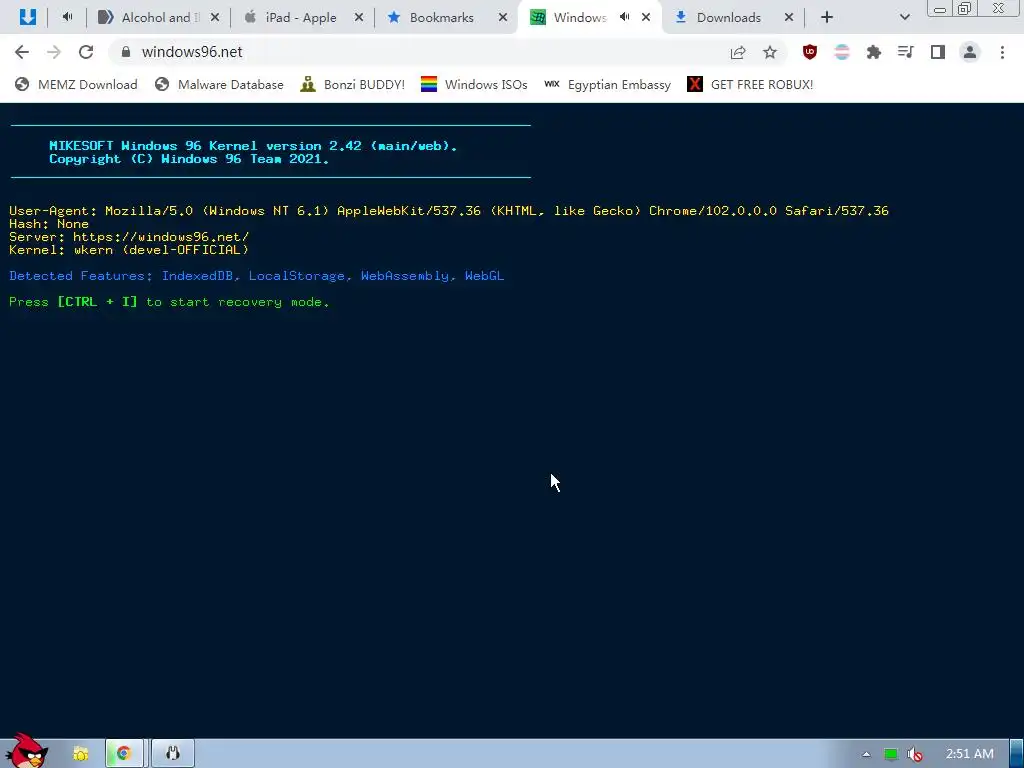Close the Bookmarks tab

point(502,18)
